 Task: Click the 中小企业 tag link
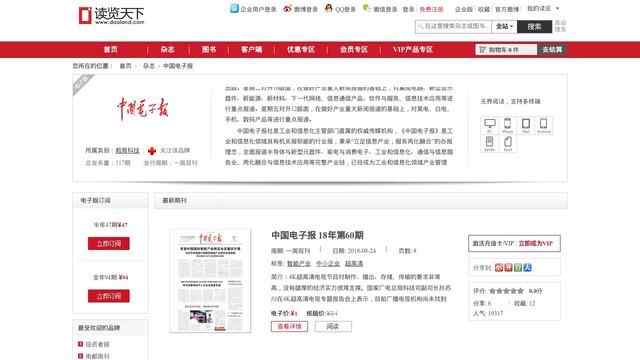pos(328,264)
